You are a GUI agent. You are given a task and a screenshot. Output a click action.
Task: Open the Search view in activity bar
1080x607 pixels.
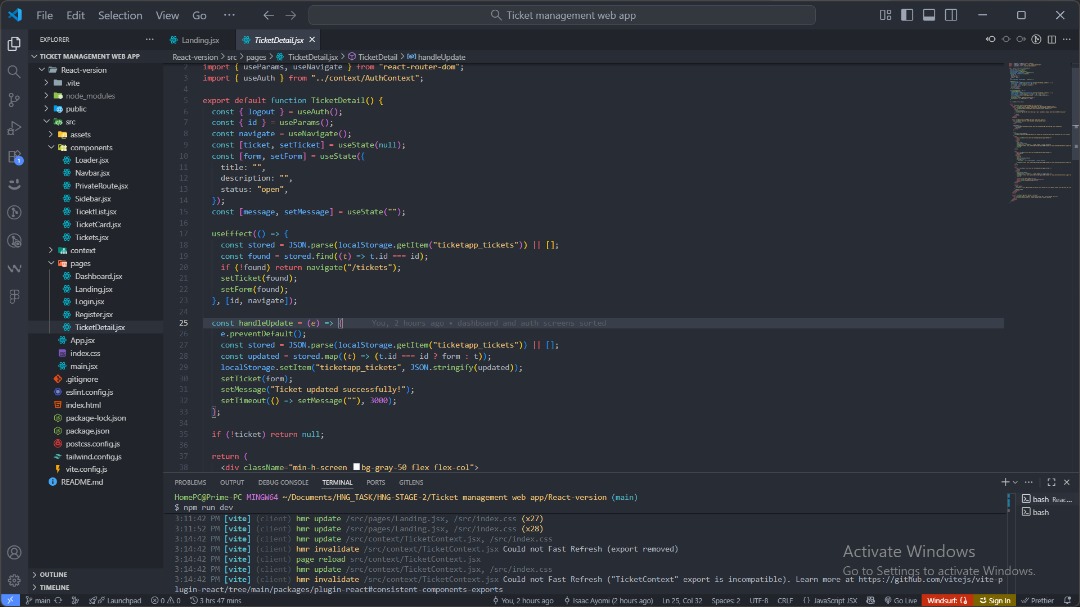(x=14, y=72)
